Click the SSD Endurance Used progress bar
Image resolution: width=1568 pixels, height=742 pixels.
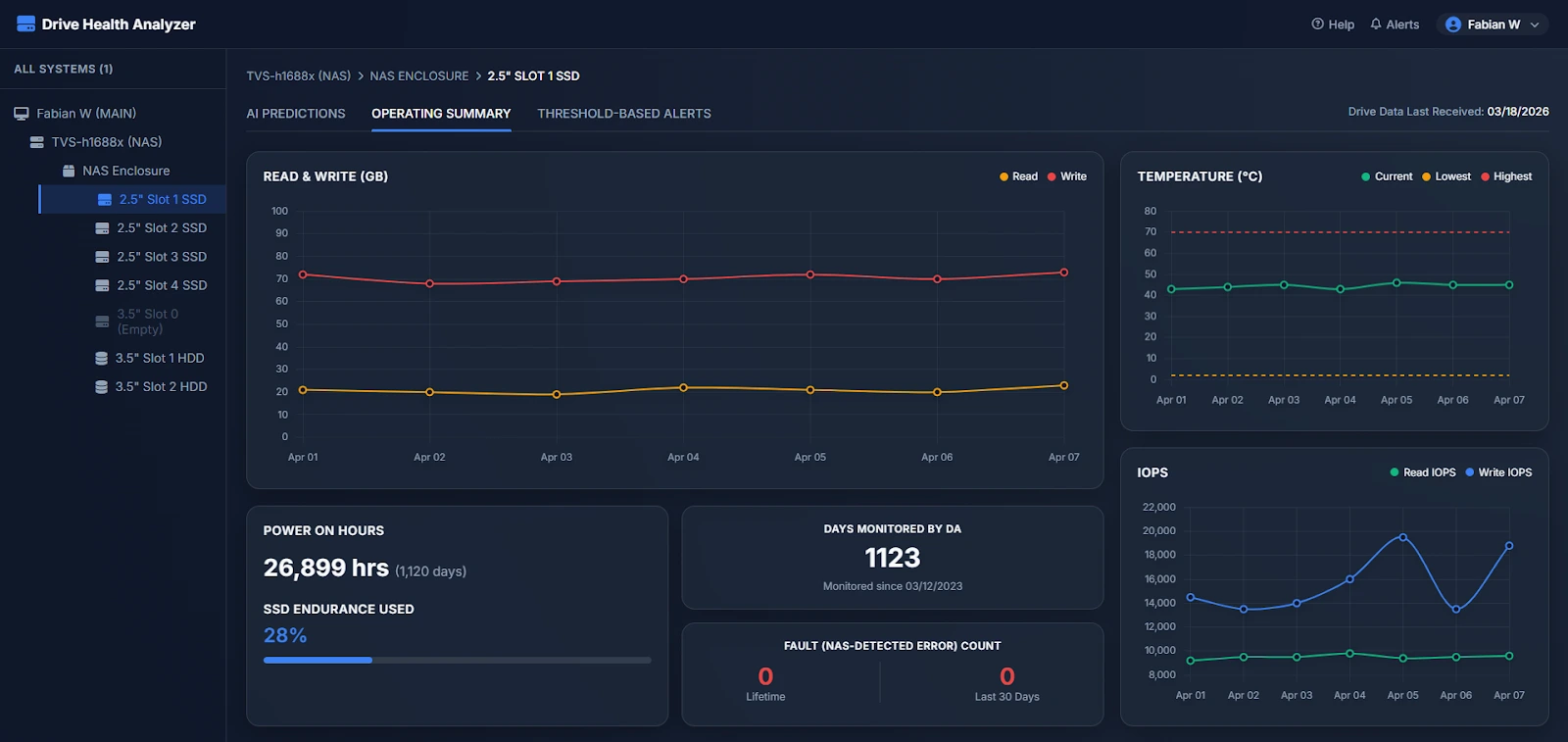[457, 660]
